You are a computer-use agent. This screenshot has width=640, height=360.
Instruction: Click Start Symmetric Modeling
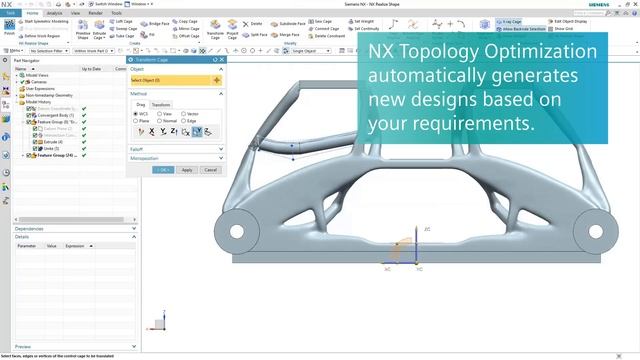tap(43, 21)
